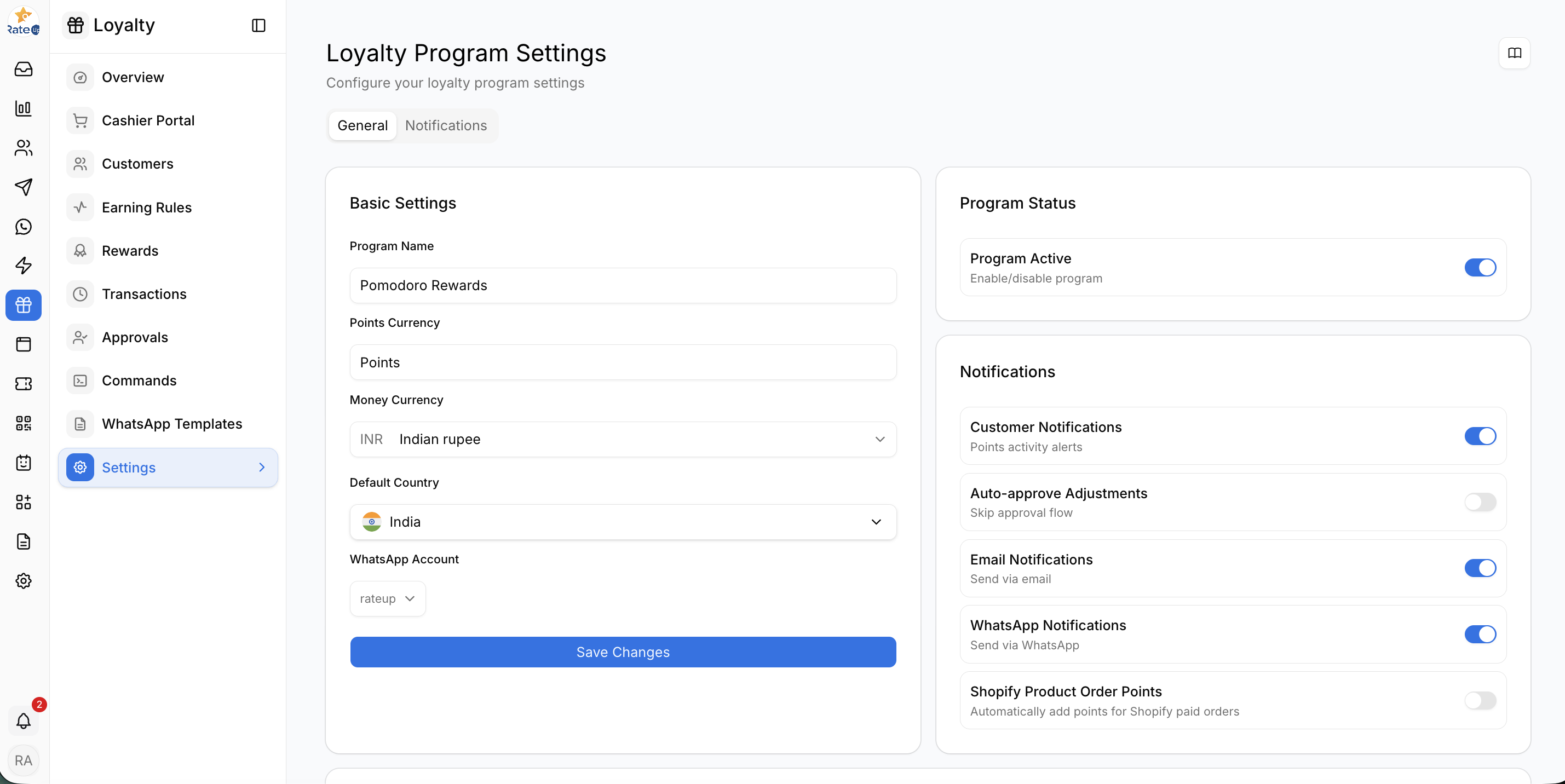Screen dimensions: 1565x784
Task: Open WhatsApp Templates menu item
Action: [x=168, y=424]
